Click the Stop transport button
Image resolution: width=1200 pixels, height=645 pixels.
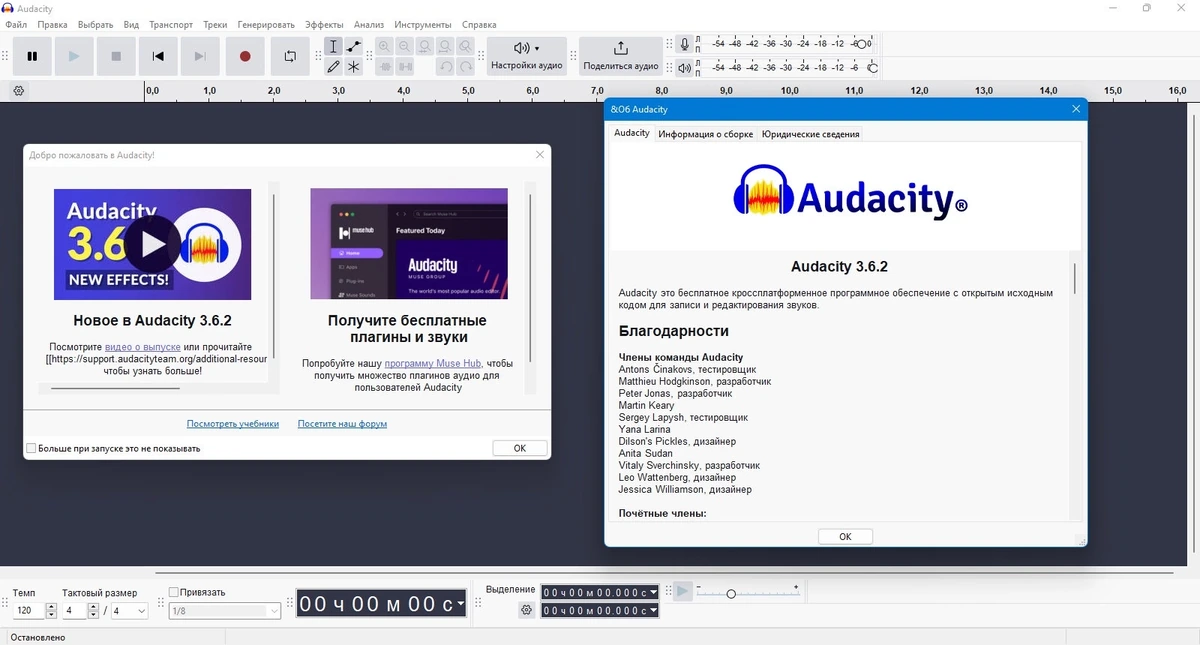click(x=116, y=57)
